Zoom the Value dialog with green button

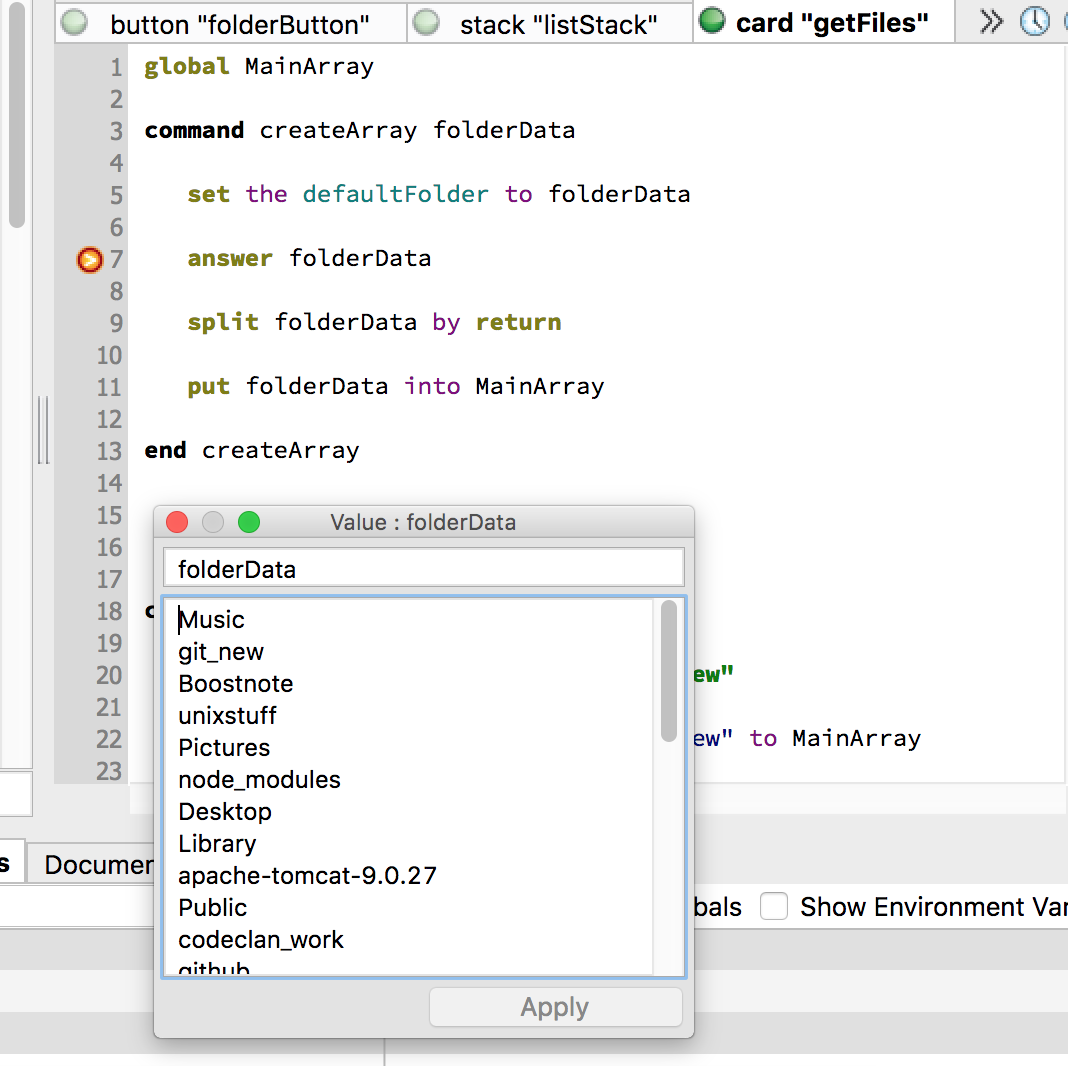pos(249,522)
